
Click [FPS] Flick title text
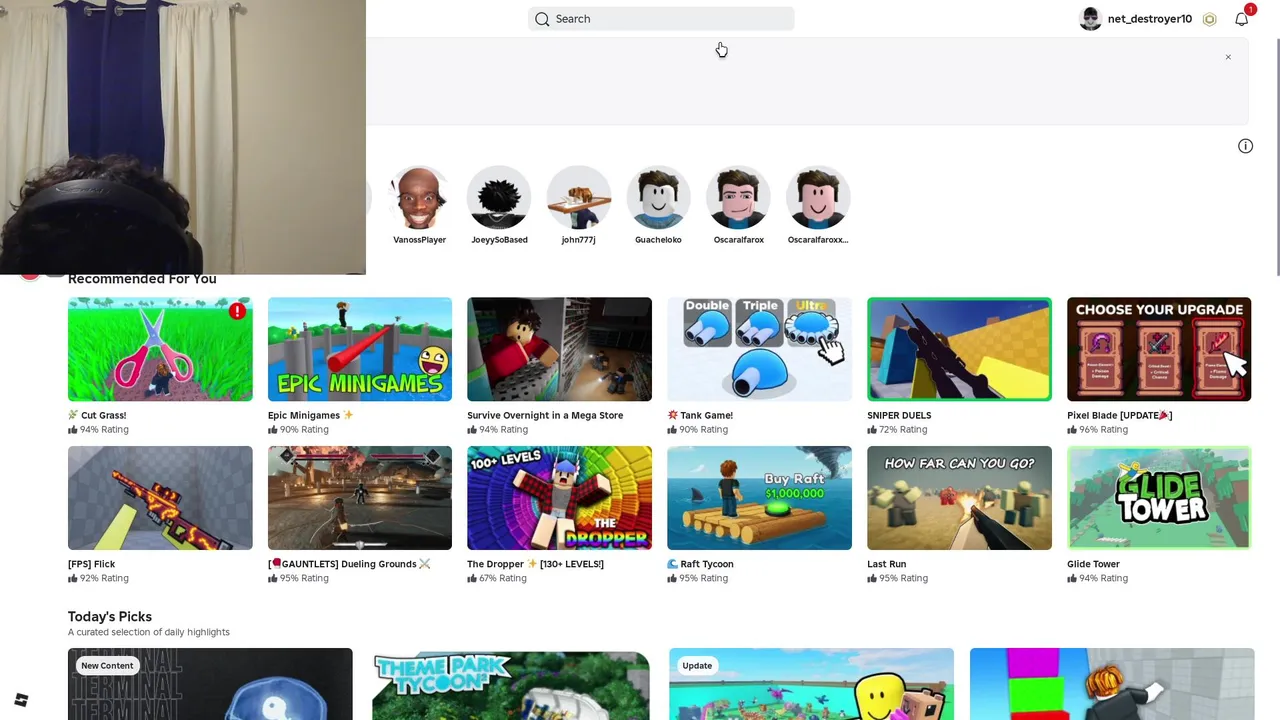tap(91, 564)
